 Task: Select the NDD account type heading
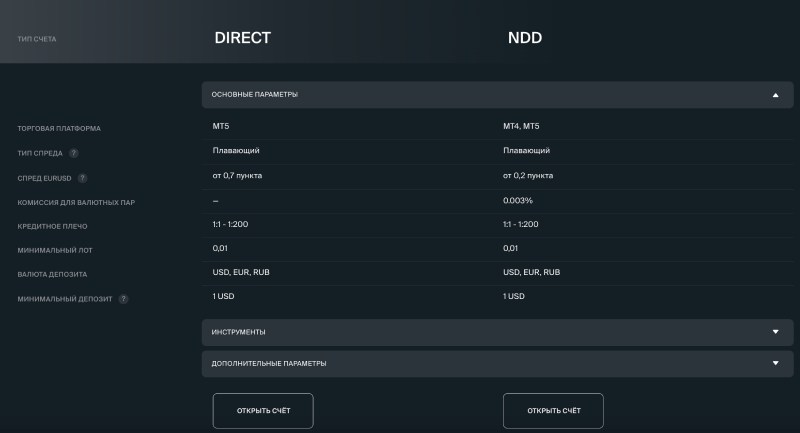(x=525, y=38)
